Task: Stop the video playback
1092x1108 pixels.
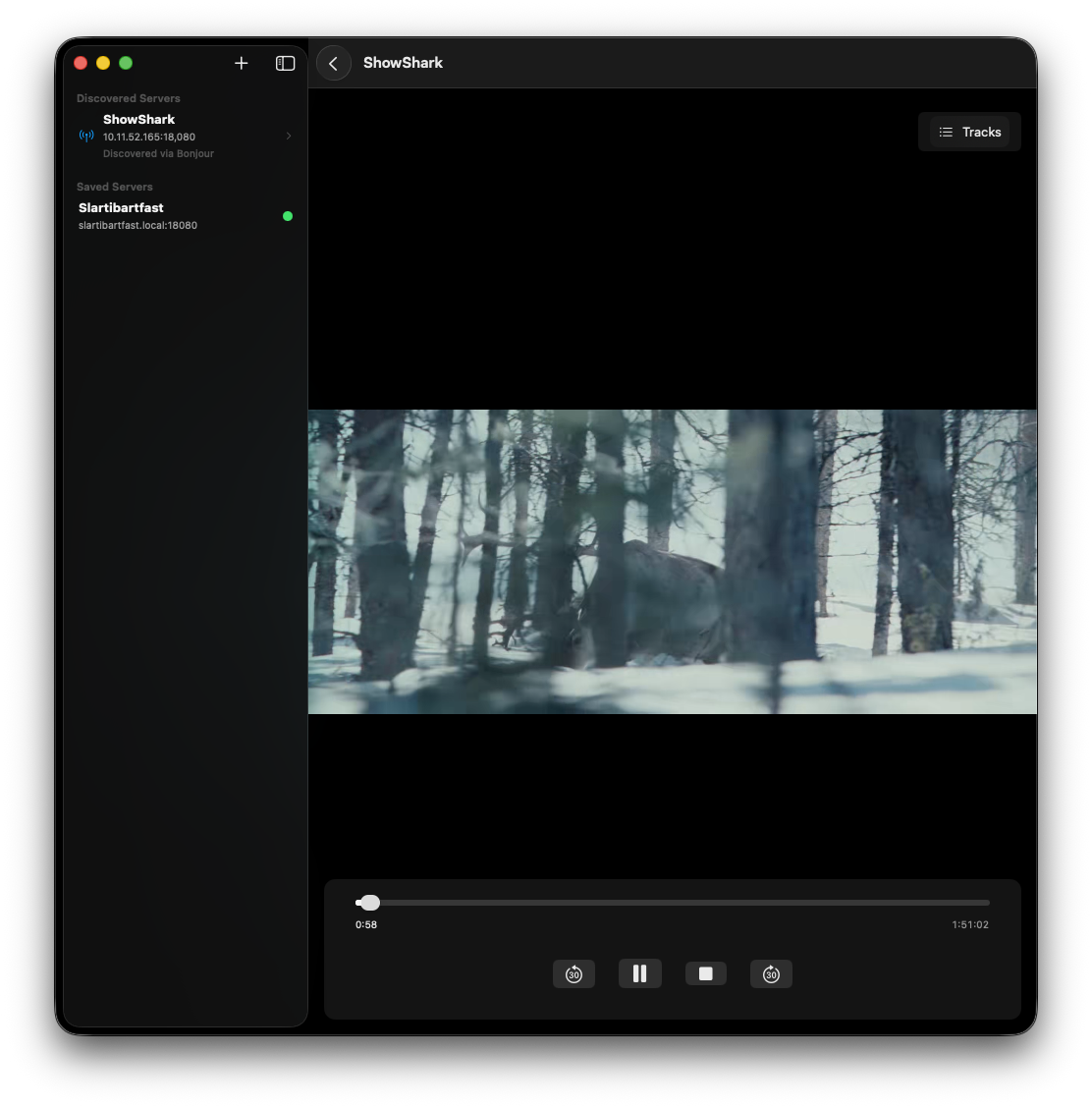Action: click(706, 973)
